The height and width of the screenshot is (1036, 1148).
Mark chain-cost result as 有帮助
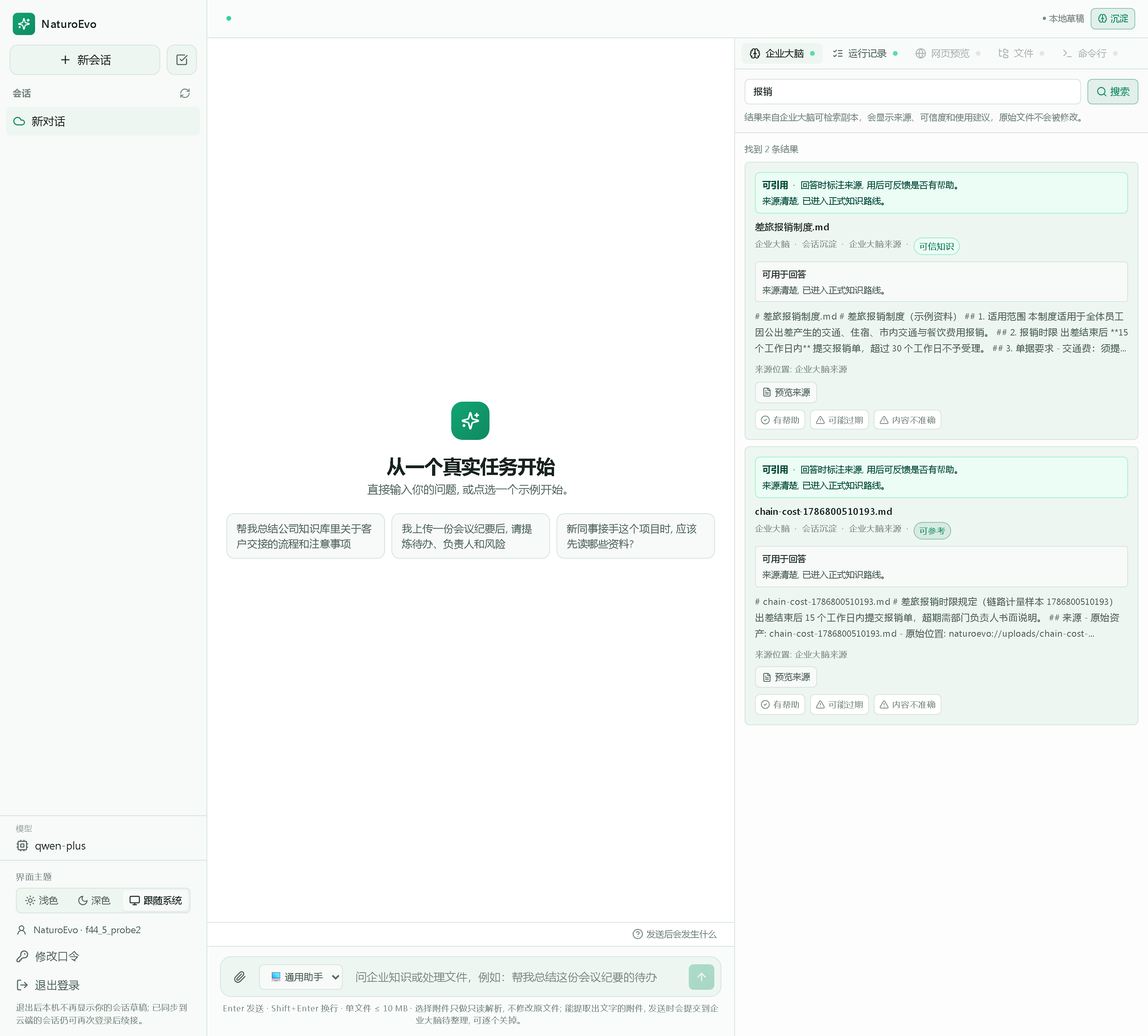(780, 705)
